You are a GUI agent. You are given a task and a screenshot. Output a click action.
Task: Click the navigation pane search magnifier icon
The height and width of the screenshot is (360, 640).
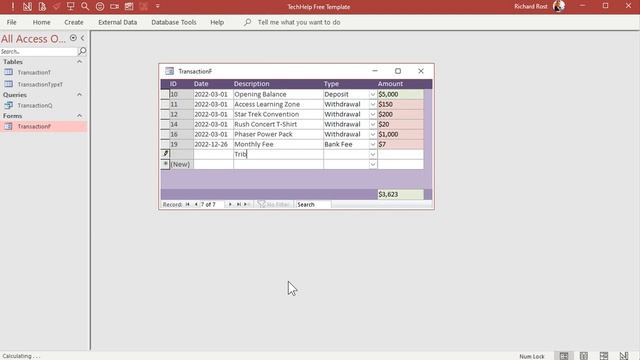pyautogui.click(x=82, y=51)
